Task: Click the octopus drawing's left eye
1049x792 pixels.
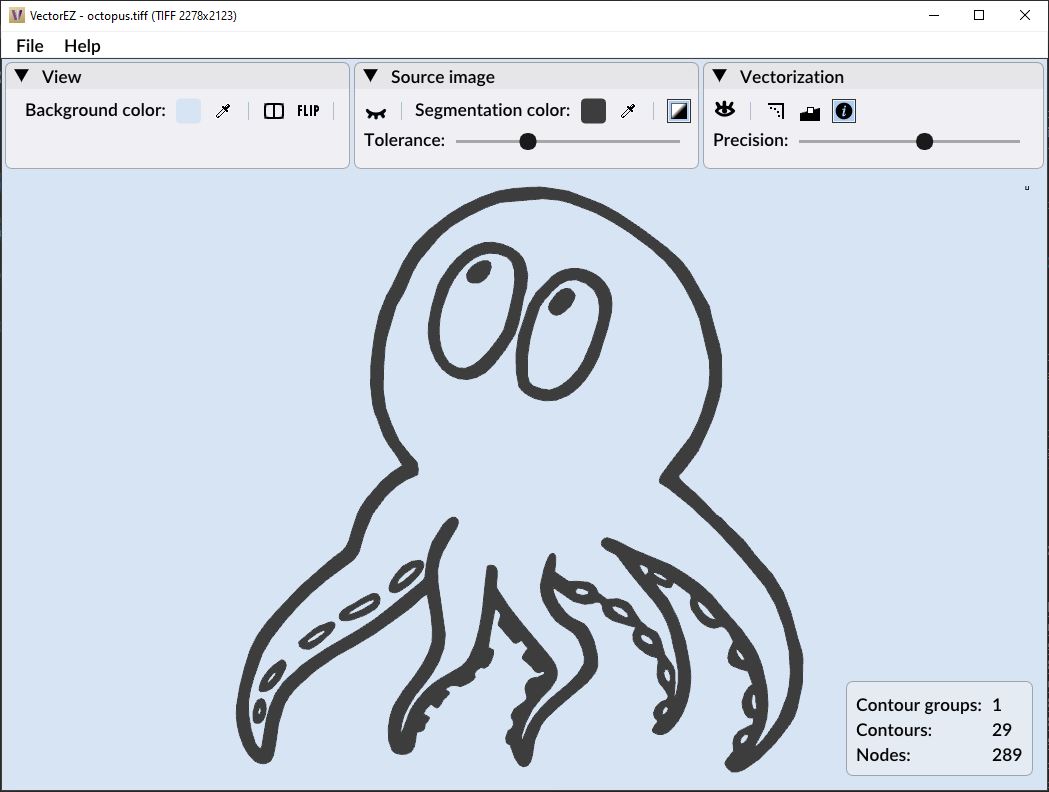Action: pos(478,310)
